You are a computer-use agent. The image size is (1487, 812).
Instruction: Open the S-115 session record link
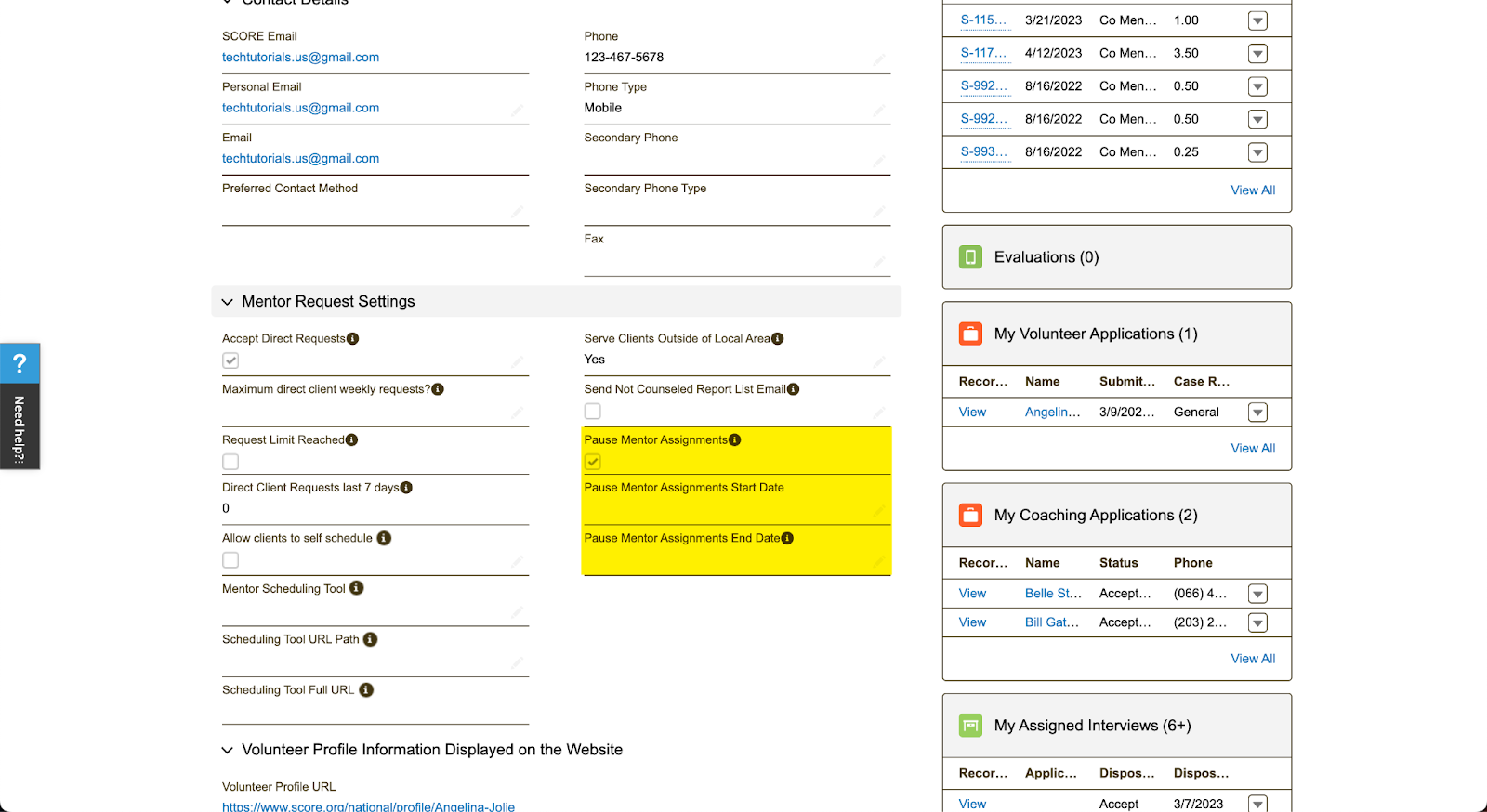coord(984,20)
